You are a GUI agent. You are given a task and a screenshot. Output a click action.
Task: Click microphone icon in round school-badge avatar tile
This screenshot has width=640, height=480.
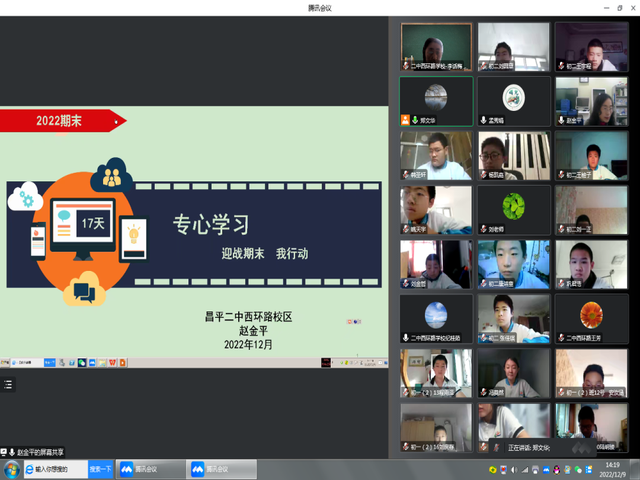click(x=484, y=120)
